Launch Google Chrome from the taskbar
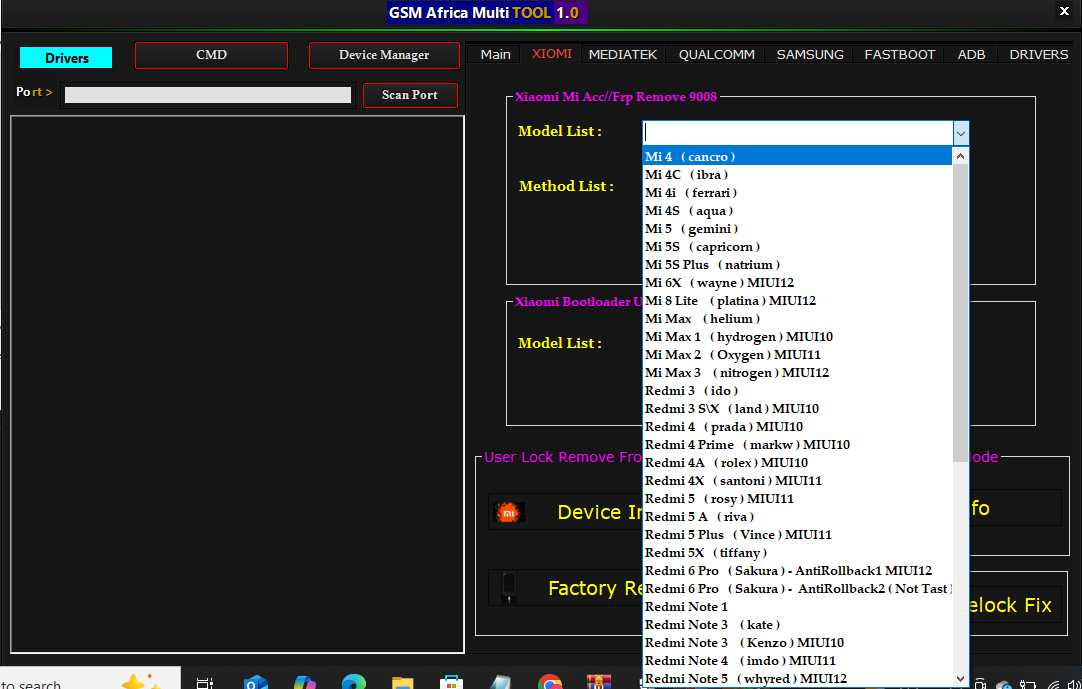 [549, 682]
